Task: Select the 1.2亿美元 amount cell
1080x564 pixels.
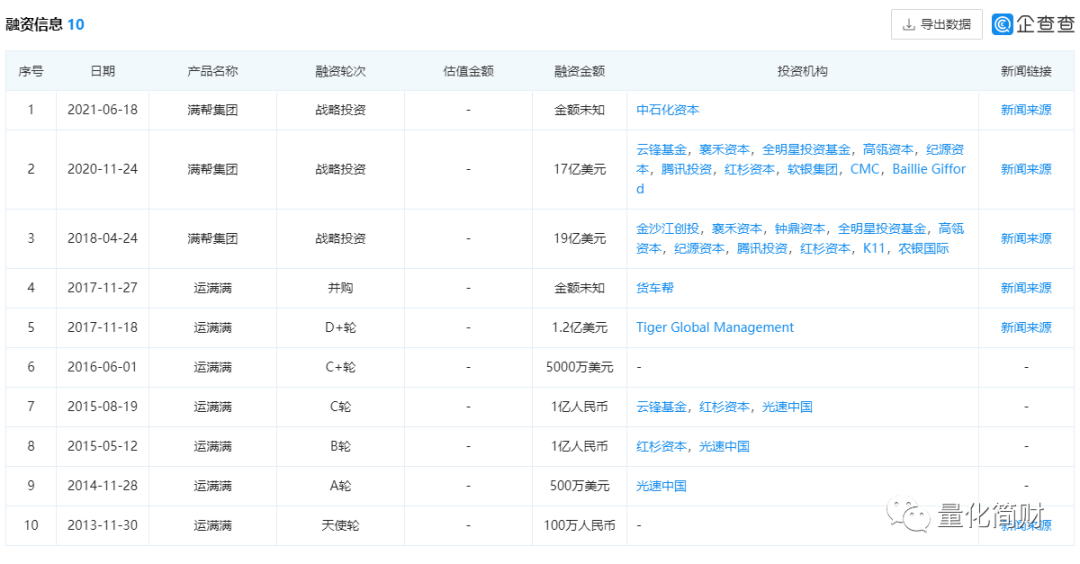Action: coord(579,327)
